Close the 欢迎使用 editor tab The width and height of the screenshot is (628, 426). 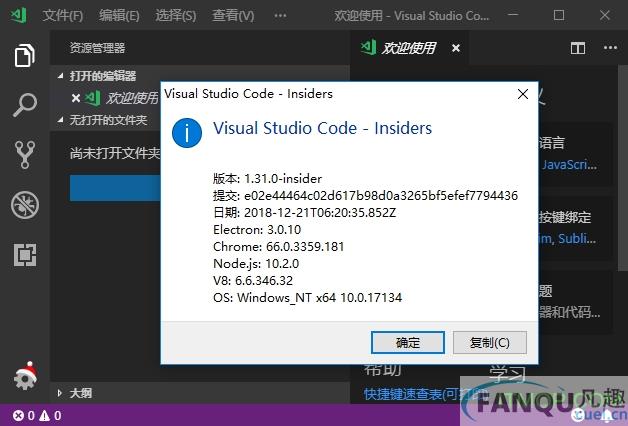point(456,48)
